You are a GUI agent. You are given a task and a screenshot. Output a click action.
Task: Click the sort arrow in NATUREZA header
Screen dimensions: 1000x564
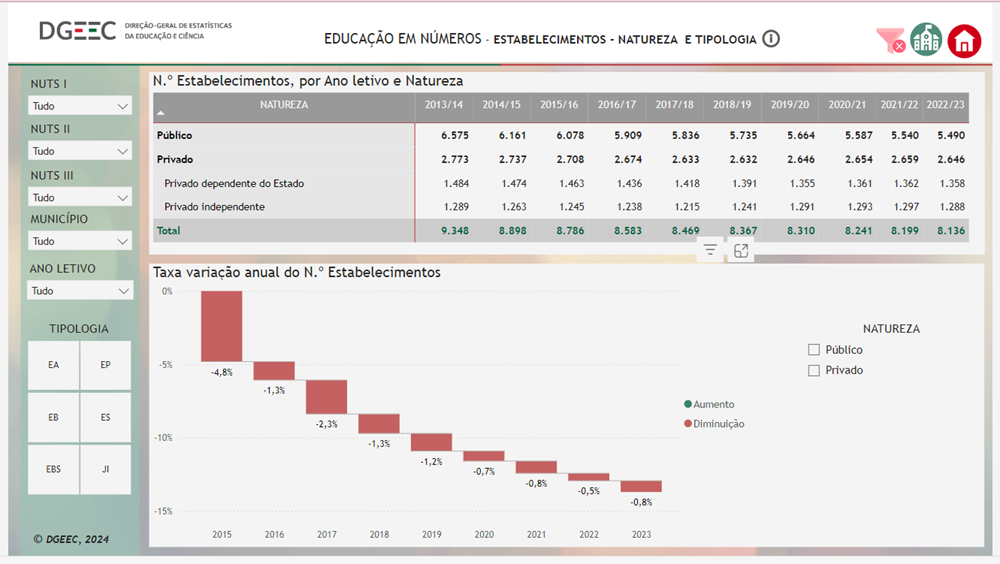[x=161, y=114]
